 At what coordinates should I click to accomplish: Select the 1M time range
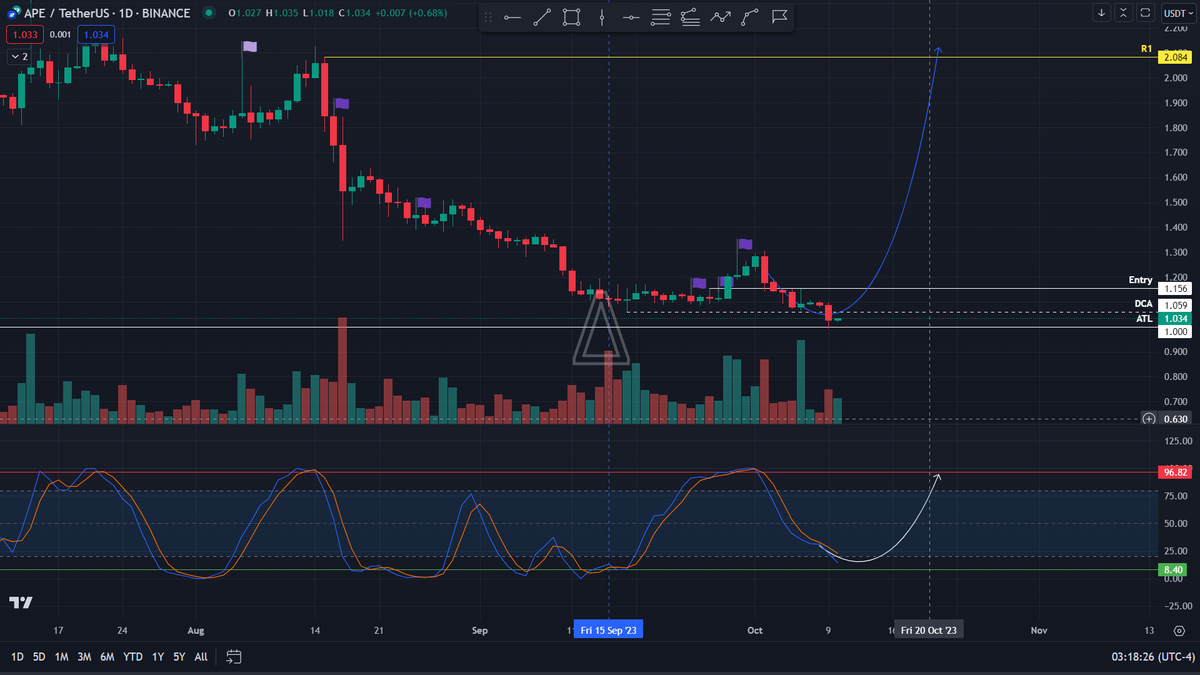[61, 657]
